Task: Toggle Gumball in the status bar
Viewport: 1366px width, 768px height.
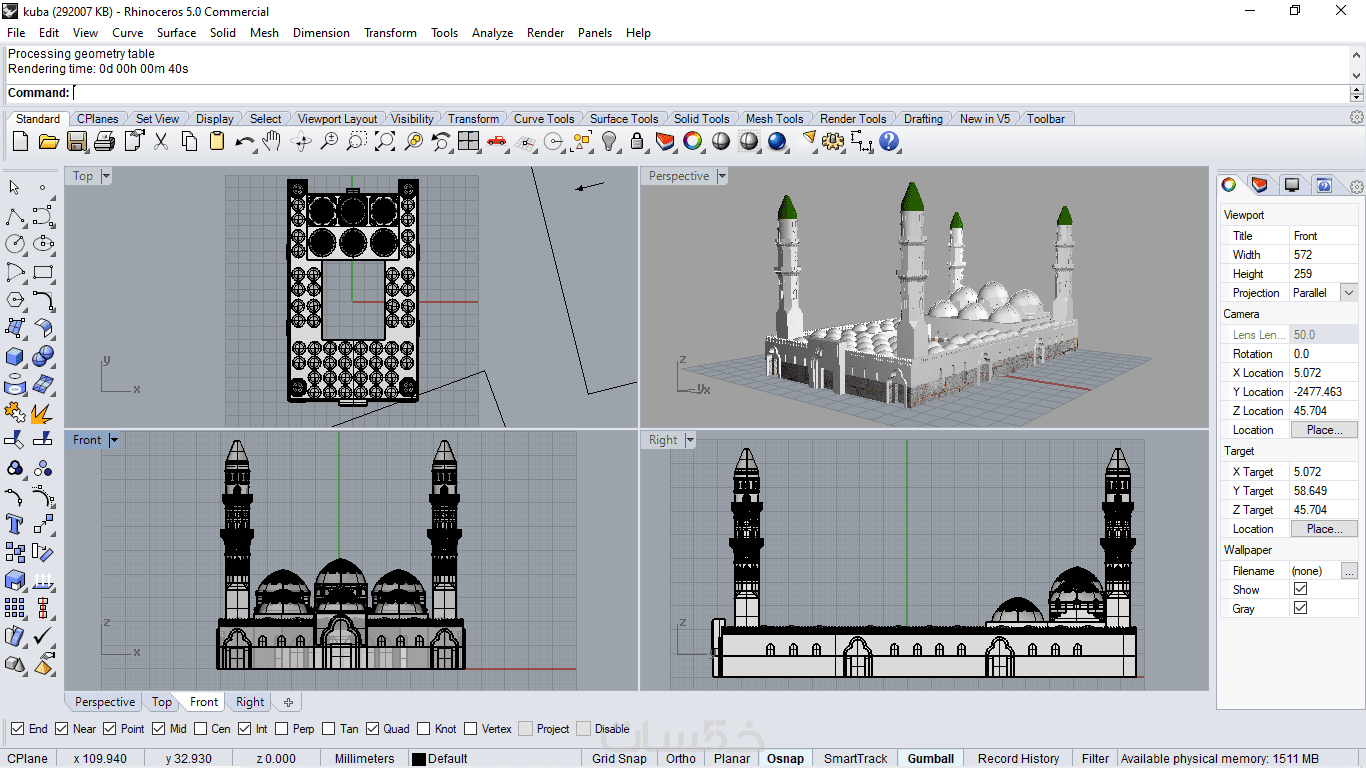Action: coord(930,758)
